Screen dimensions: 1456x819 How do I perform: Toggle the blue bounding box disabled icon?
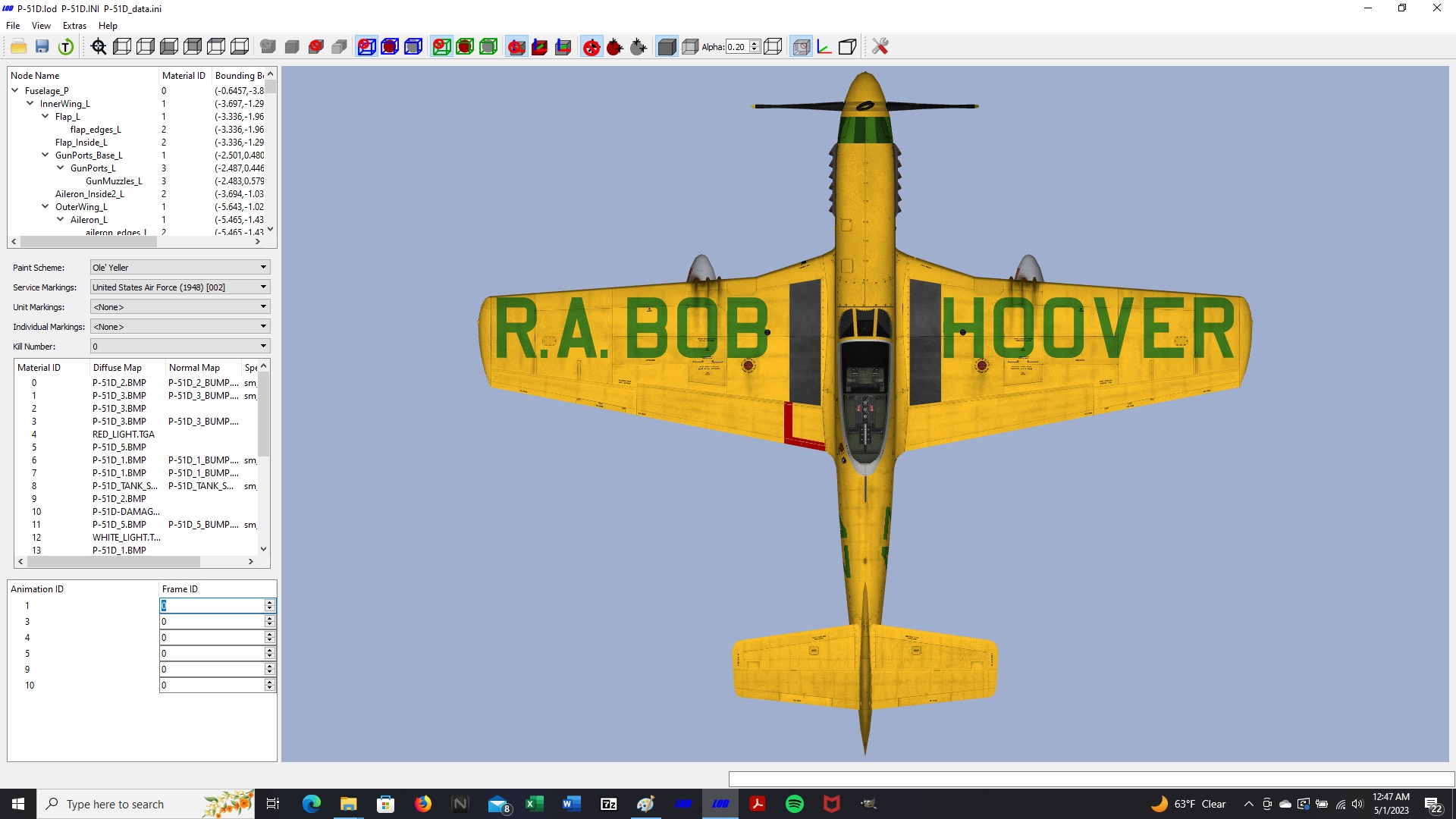coord(366,47)
